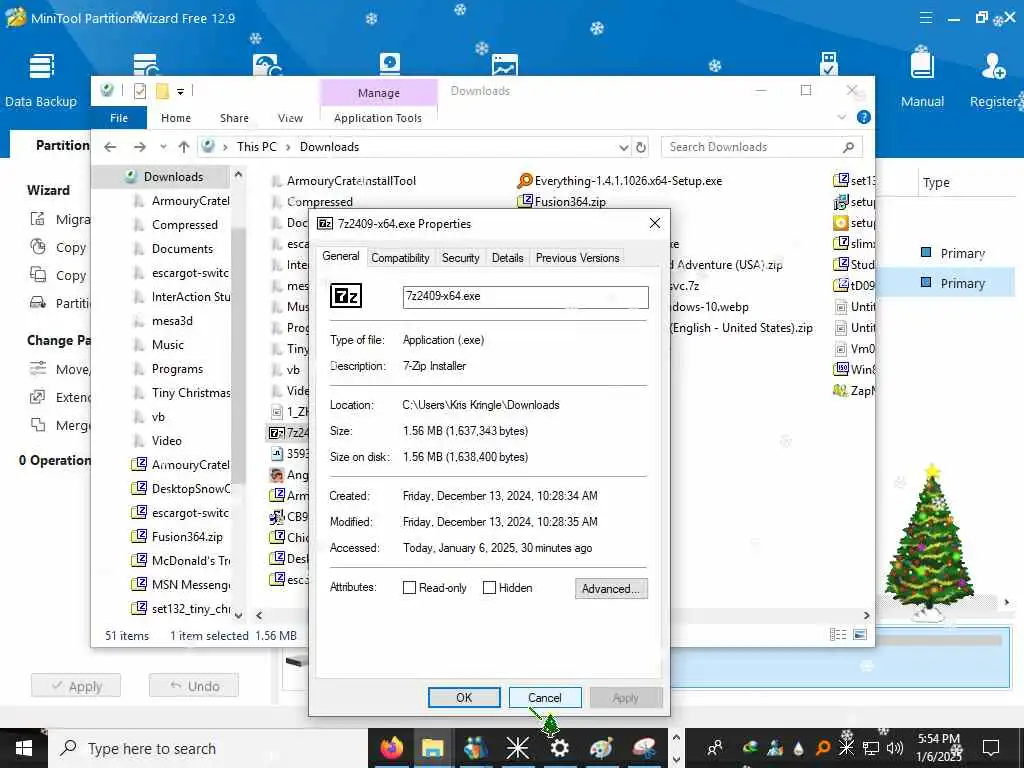Open the paint palette taskbar app

(x=601, y=748)
